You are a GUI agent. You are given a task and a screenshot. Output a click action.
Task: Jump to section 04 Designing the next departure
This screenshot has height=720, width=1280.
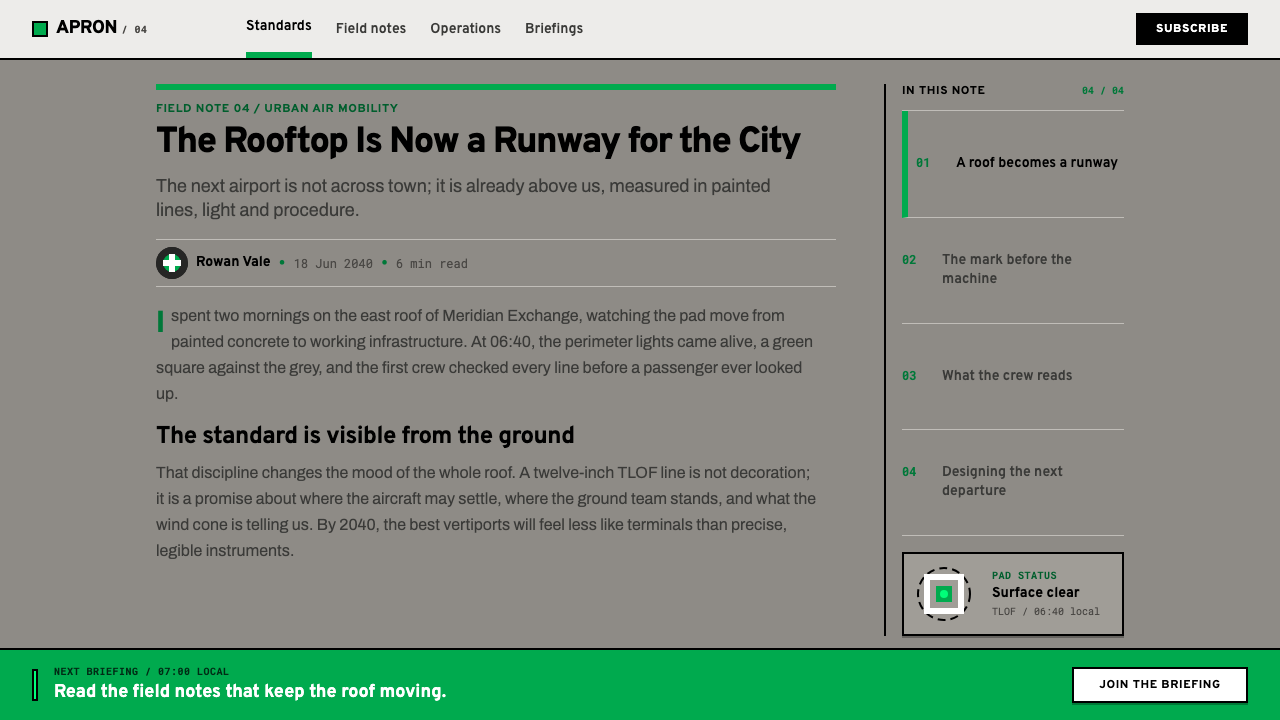pos(1013,481)
